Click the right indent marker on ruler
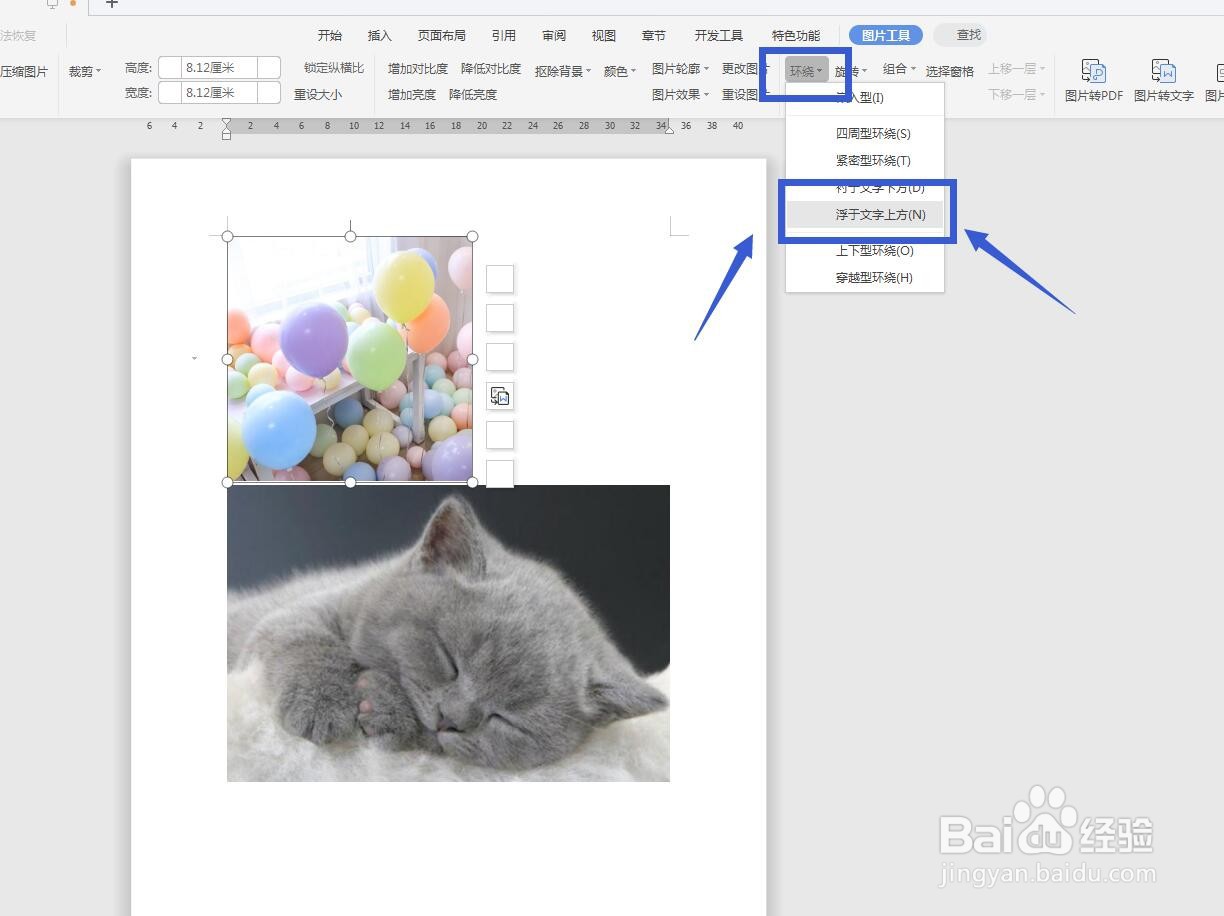Image resolution: width=1224 pixels, height=916 pixels. pyautogui.click(x=669, y=128)
